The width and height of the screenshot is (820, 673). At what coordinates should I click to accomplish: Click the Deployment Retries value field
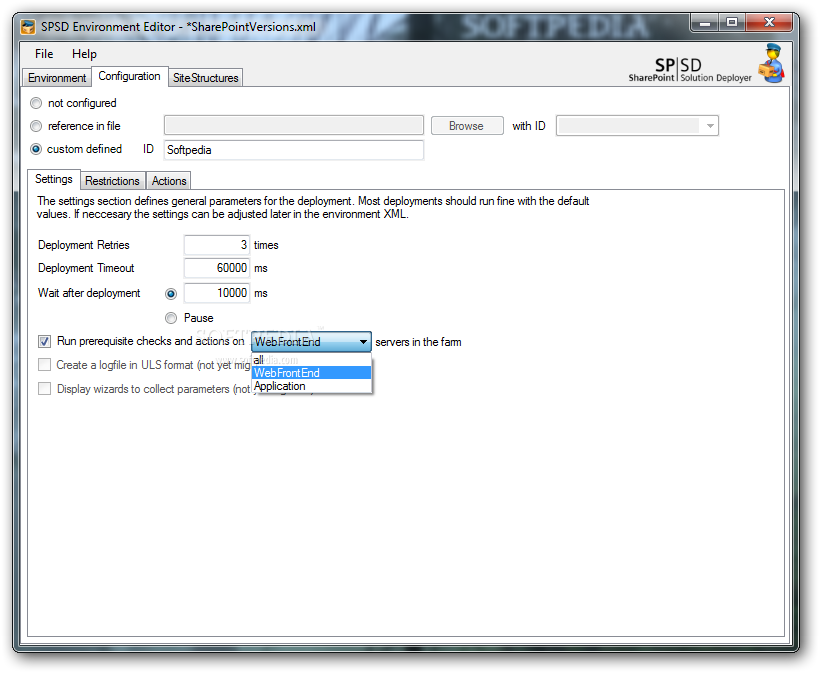[x=217, y=245]
